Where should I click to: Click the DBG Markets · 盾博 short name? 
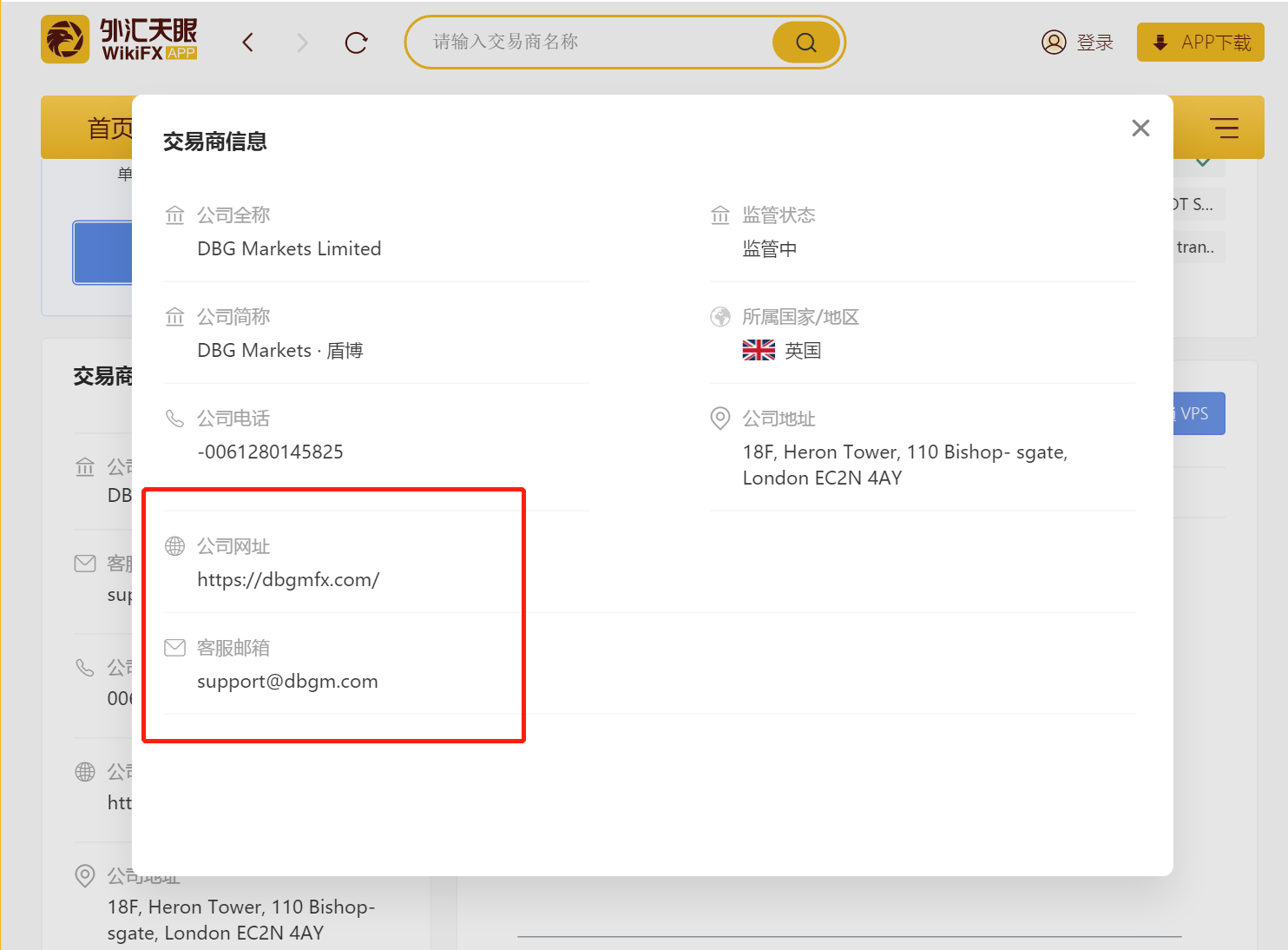click(x=280, y=350)
